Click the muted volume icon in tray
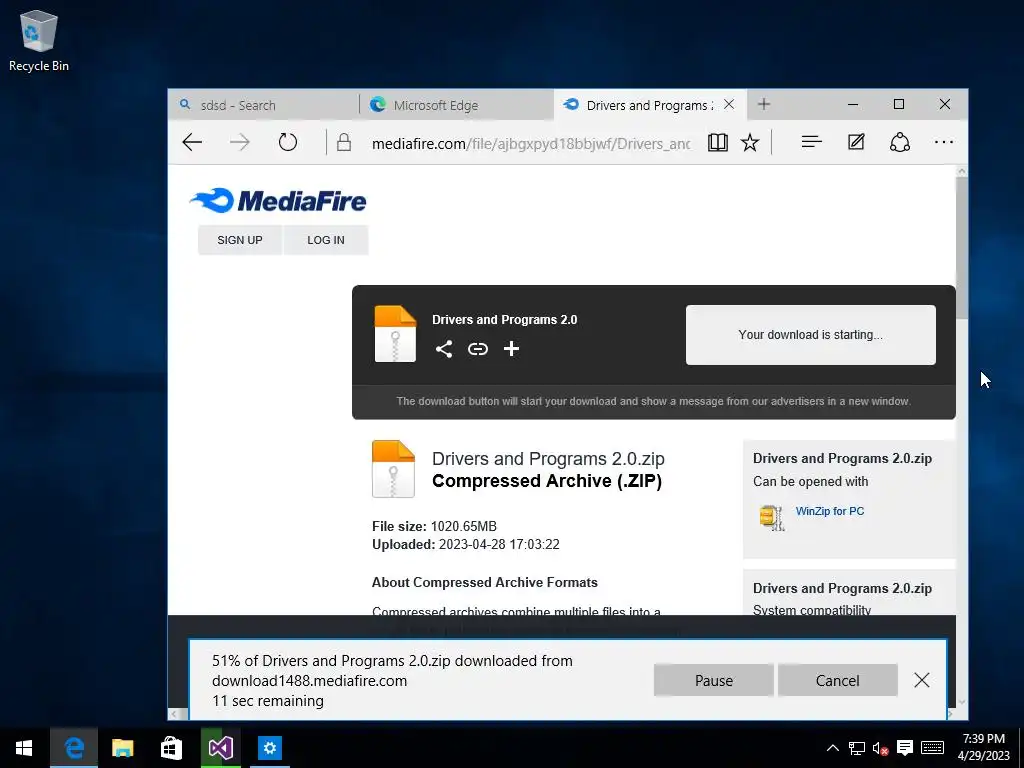Image resolution: width=1024 pixels, height=768 pixels. coord(880,748)
